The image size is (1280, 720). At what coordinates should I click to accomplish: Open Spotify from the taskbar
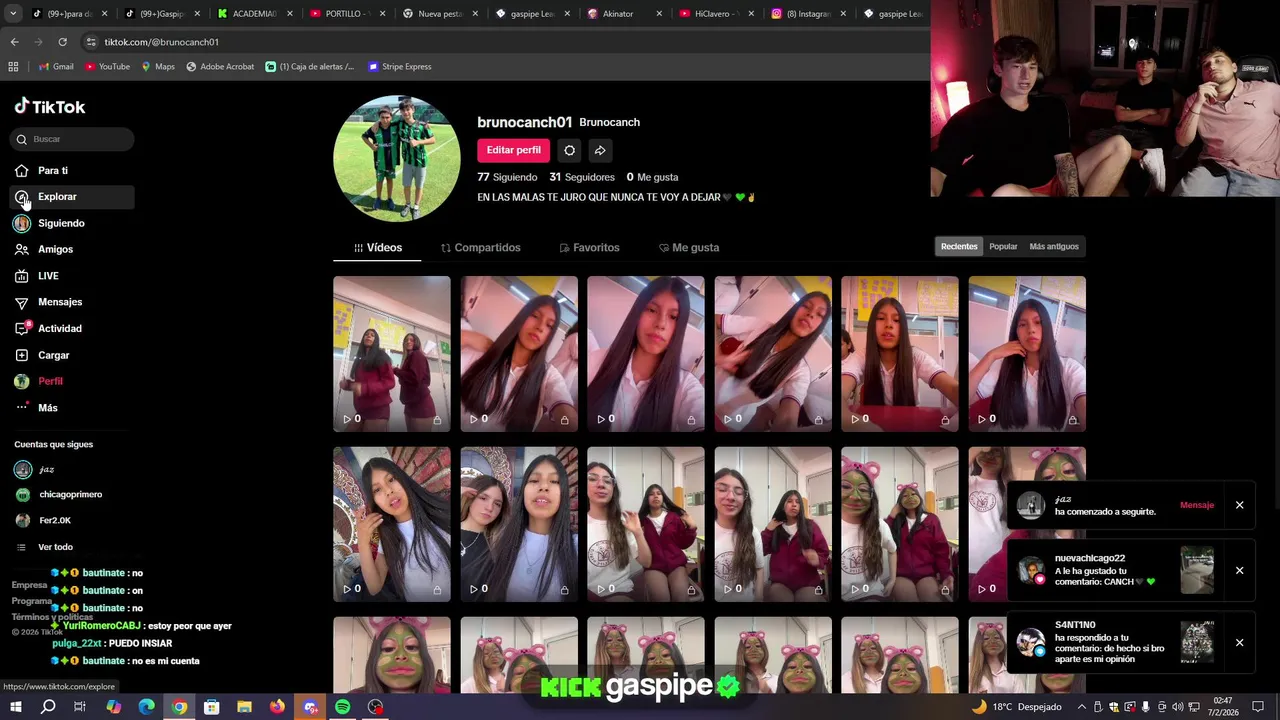343,707
